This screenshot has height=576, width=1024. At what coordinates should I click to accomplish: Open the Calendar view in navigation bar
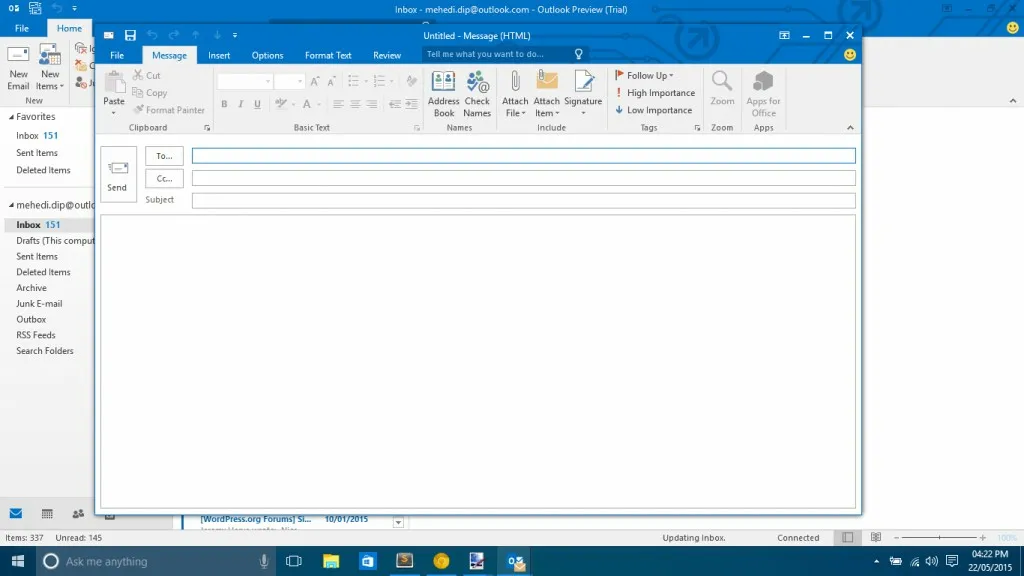(x=47, y=514)
